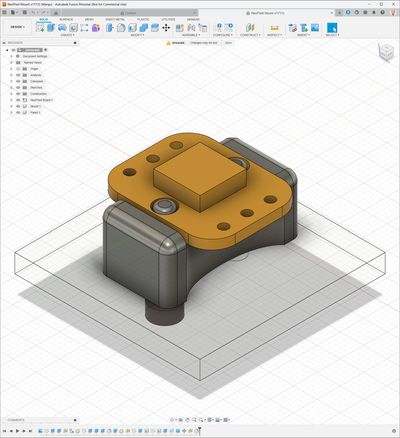Select the Move/Copy arrows tool
The width and height of the screenshot is (400, 438).
pyautogui.click(x=166, y=28)
